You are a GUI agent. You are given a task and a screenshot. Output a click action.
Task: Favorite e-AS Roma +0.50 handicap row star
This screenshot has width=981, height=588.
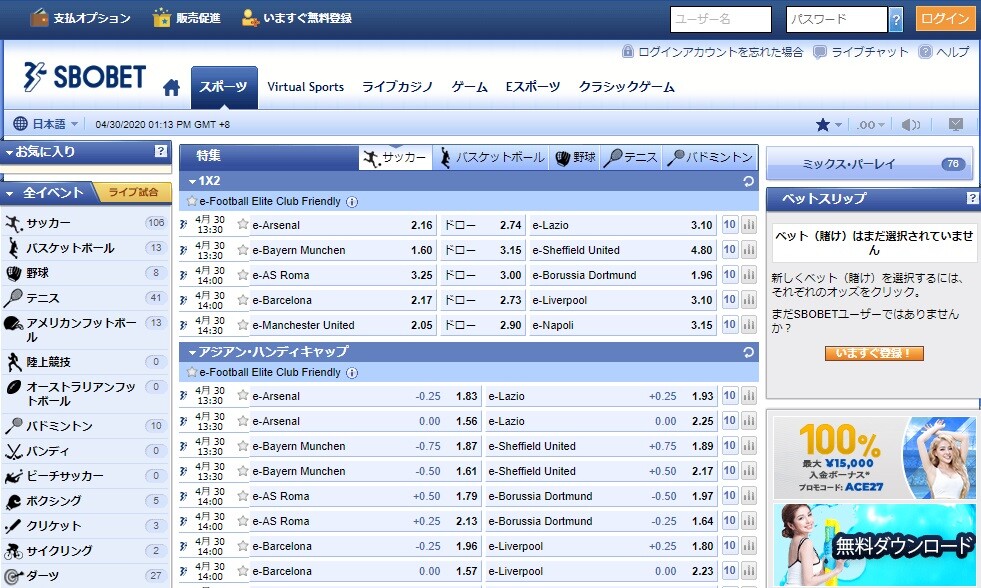pos(243,495)
